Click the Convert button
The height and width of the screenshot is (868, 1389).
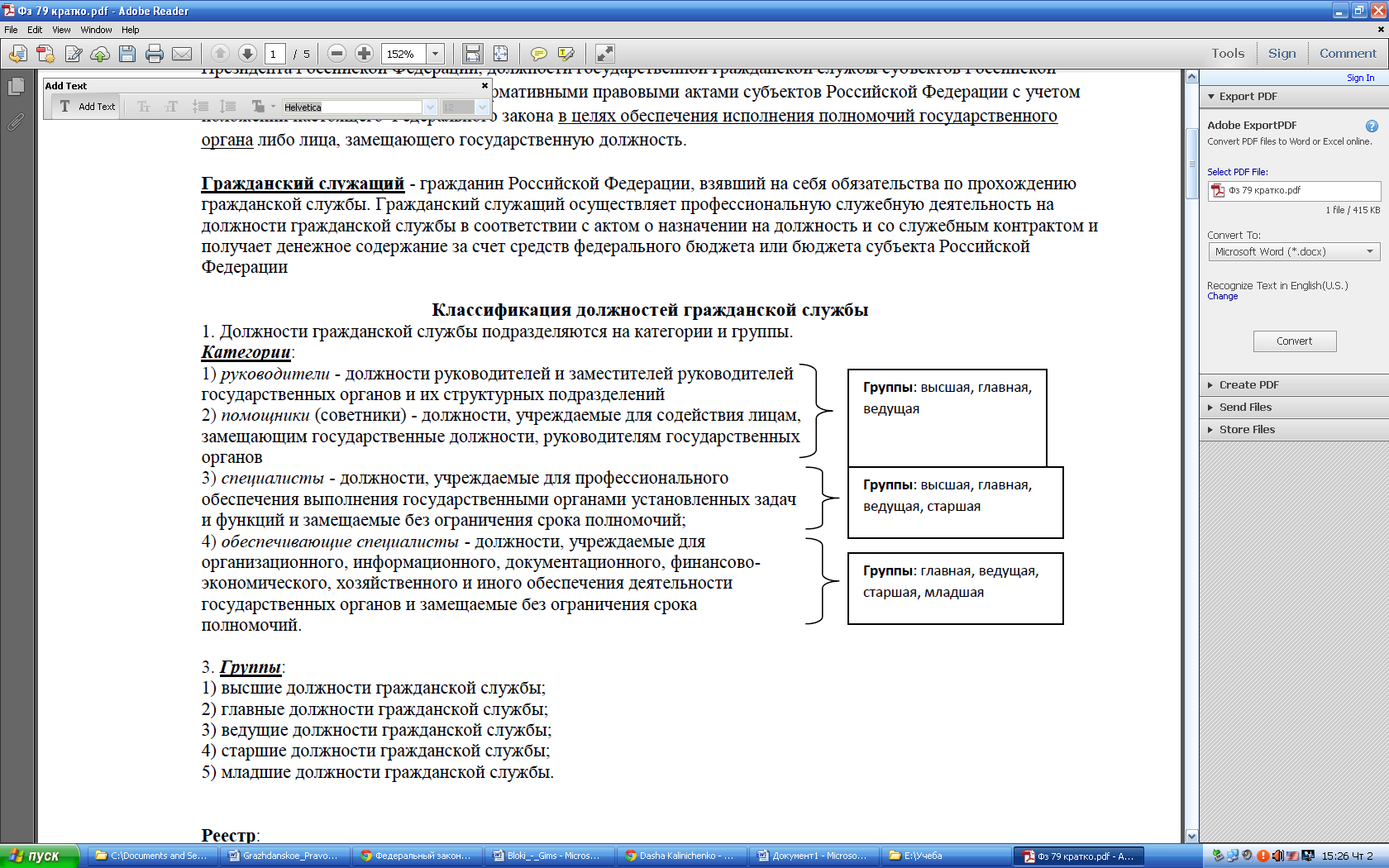tap(1295, 341)
